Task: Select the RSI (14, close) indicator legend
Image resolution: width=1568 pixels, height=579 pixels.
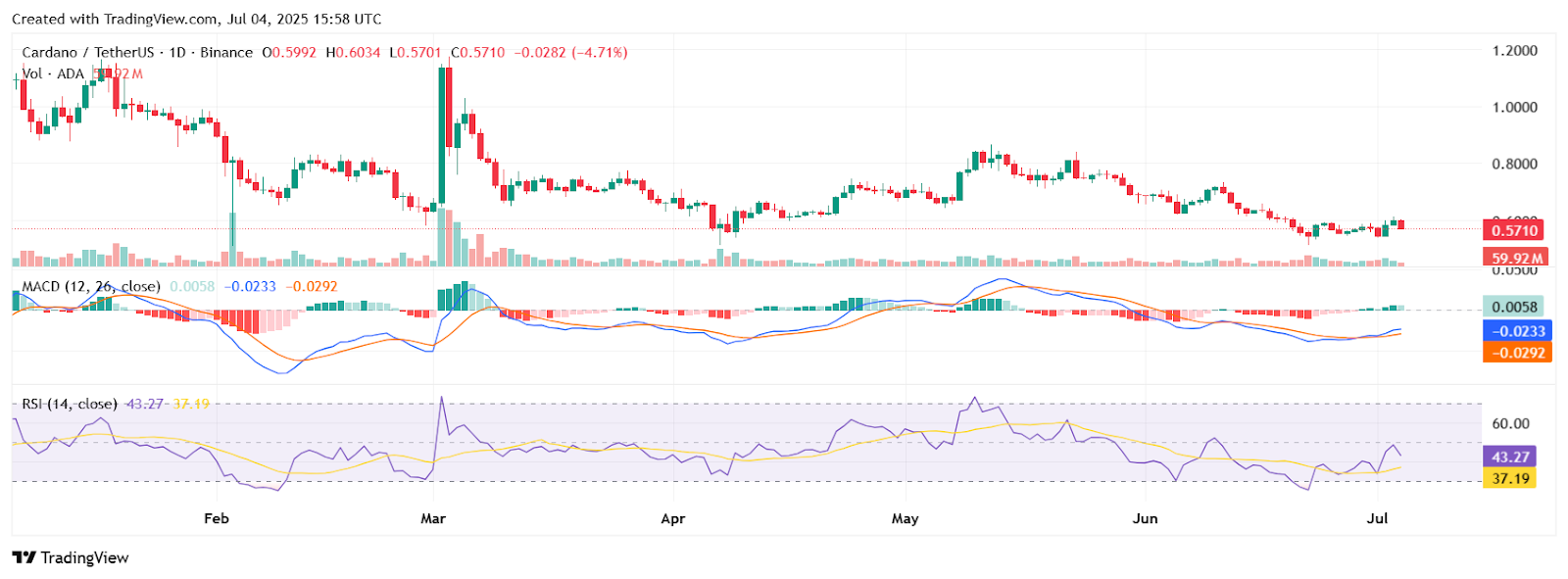Action: pos(70,404)
